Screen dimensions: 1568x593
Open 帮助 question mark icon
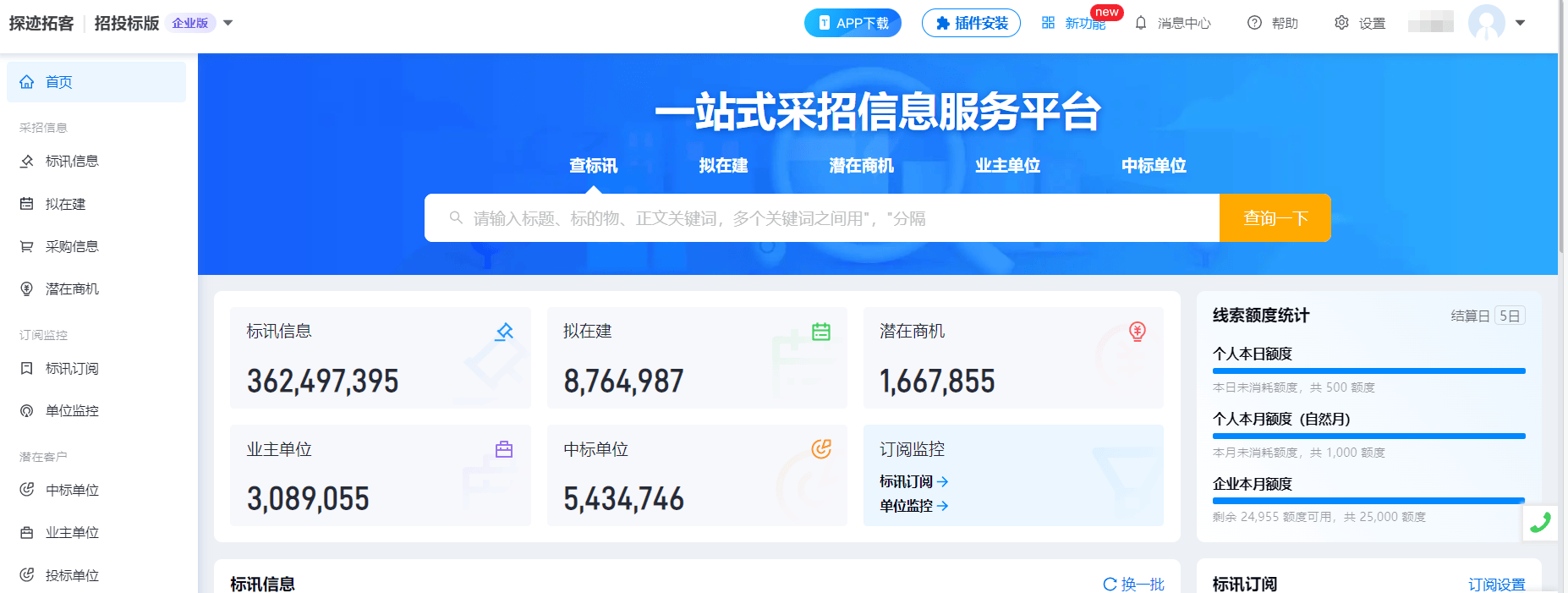(1254, 23)
